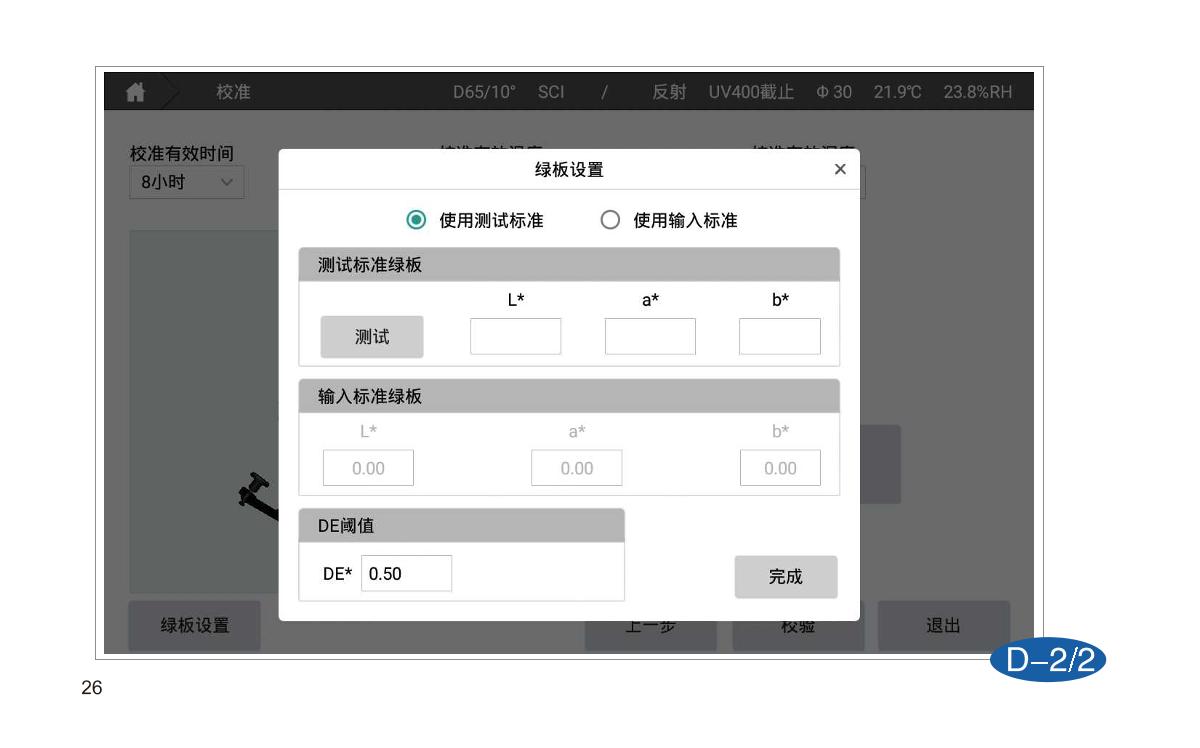Open the 8小时 calibration validity dropdown
The image size is (1200, 748).
point(187,183)
